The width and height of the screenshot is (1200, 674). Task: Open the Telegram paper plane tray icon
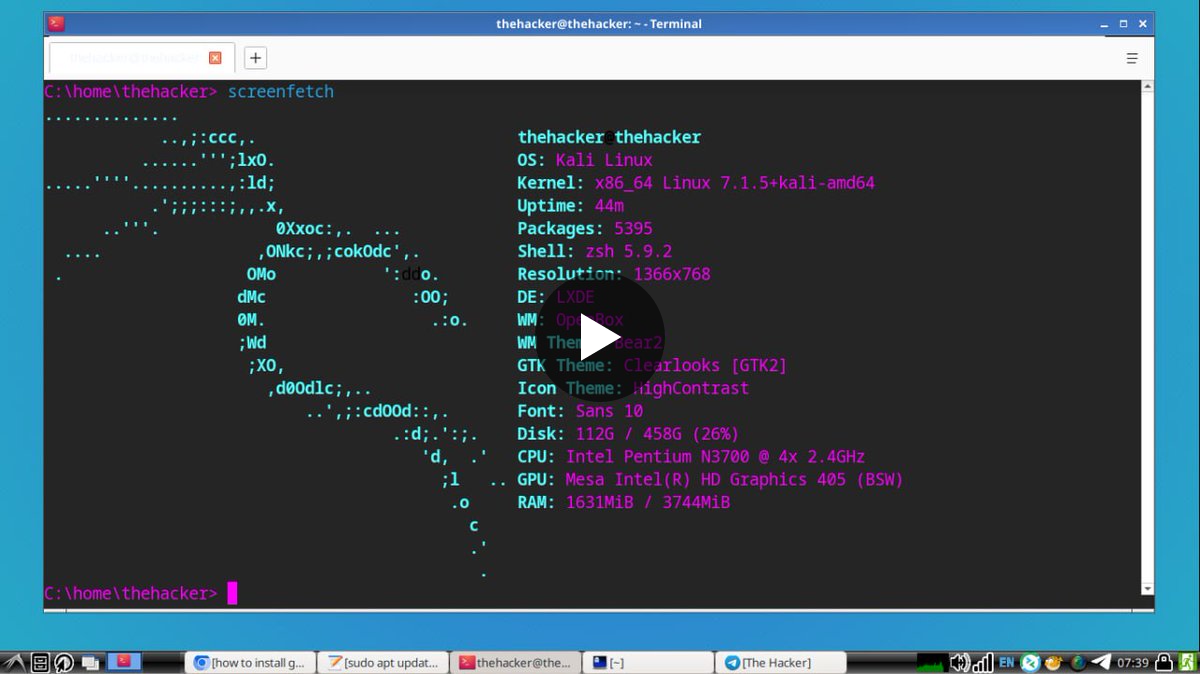[1101, 662]
